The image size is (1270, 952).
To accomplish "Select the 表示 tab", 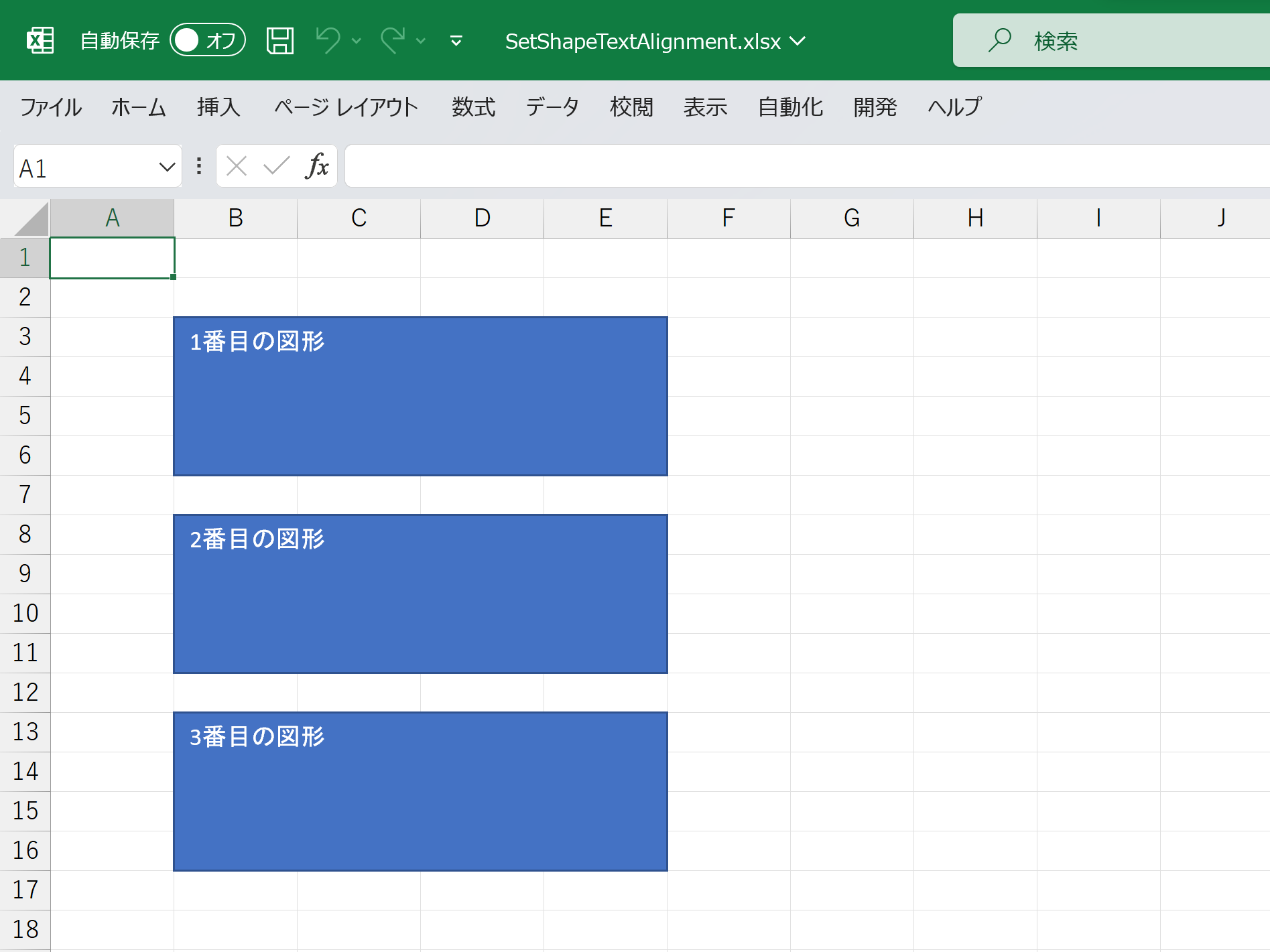I will pyautogui.click(x=705, y=107).
